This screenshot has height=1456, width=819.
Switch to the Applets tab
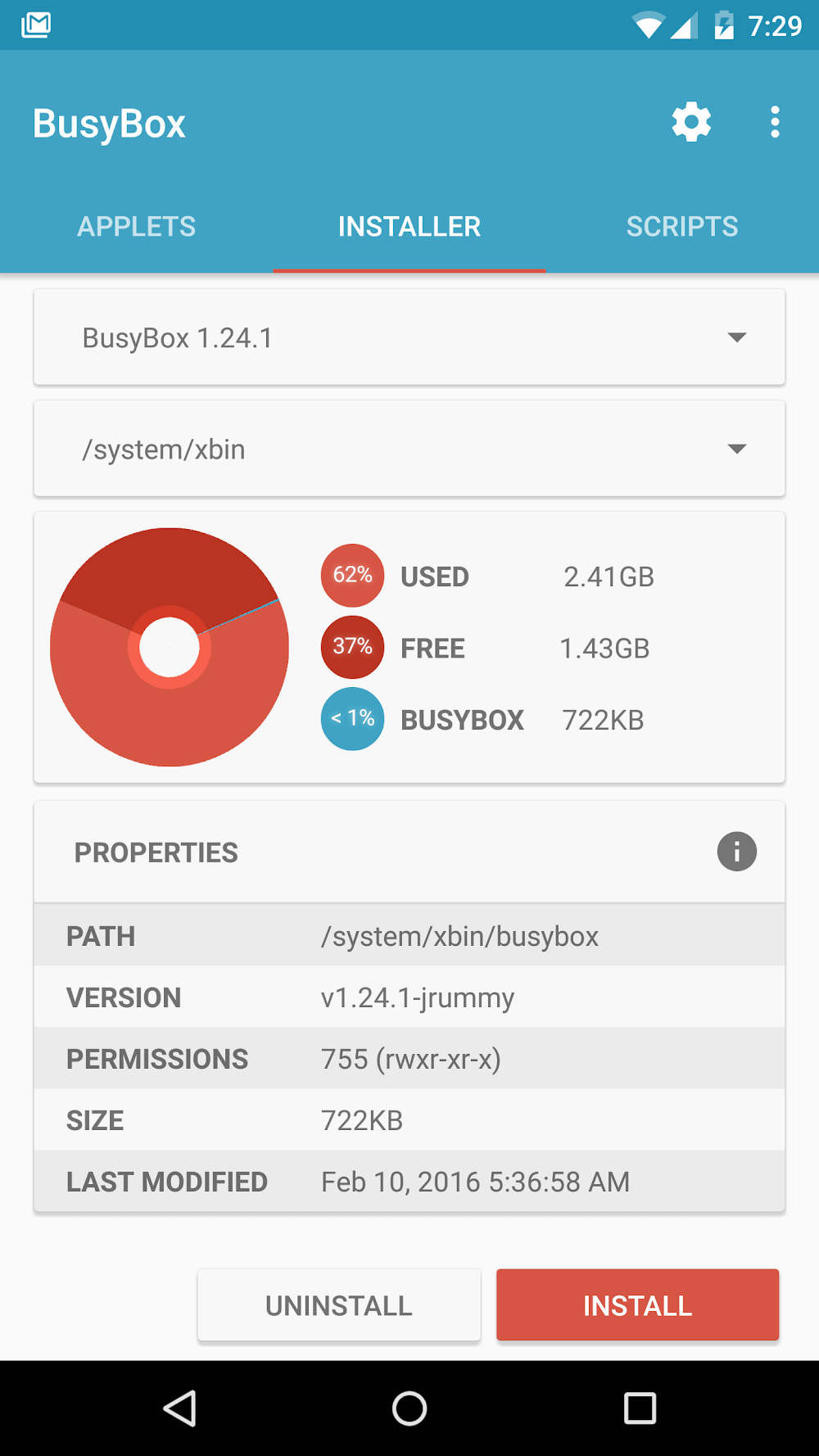click(137, 226)
